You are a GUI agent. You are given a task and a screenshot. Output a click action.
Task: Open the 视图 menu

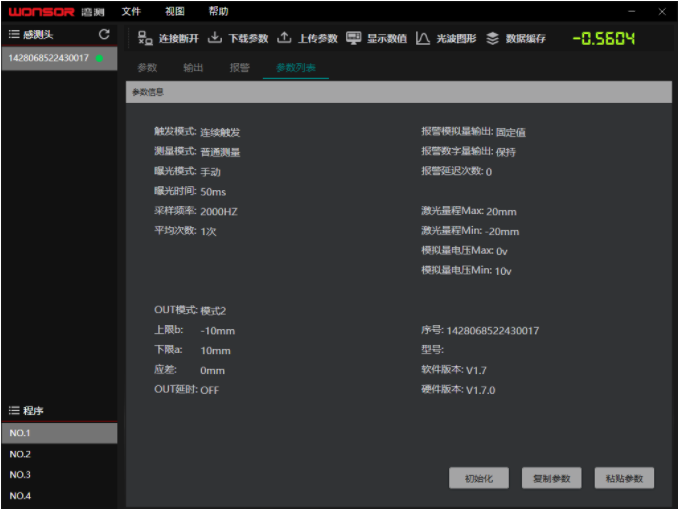click(x=174, y=11)
